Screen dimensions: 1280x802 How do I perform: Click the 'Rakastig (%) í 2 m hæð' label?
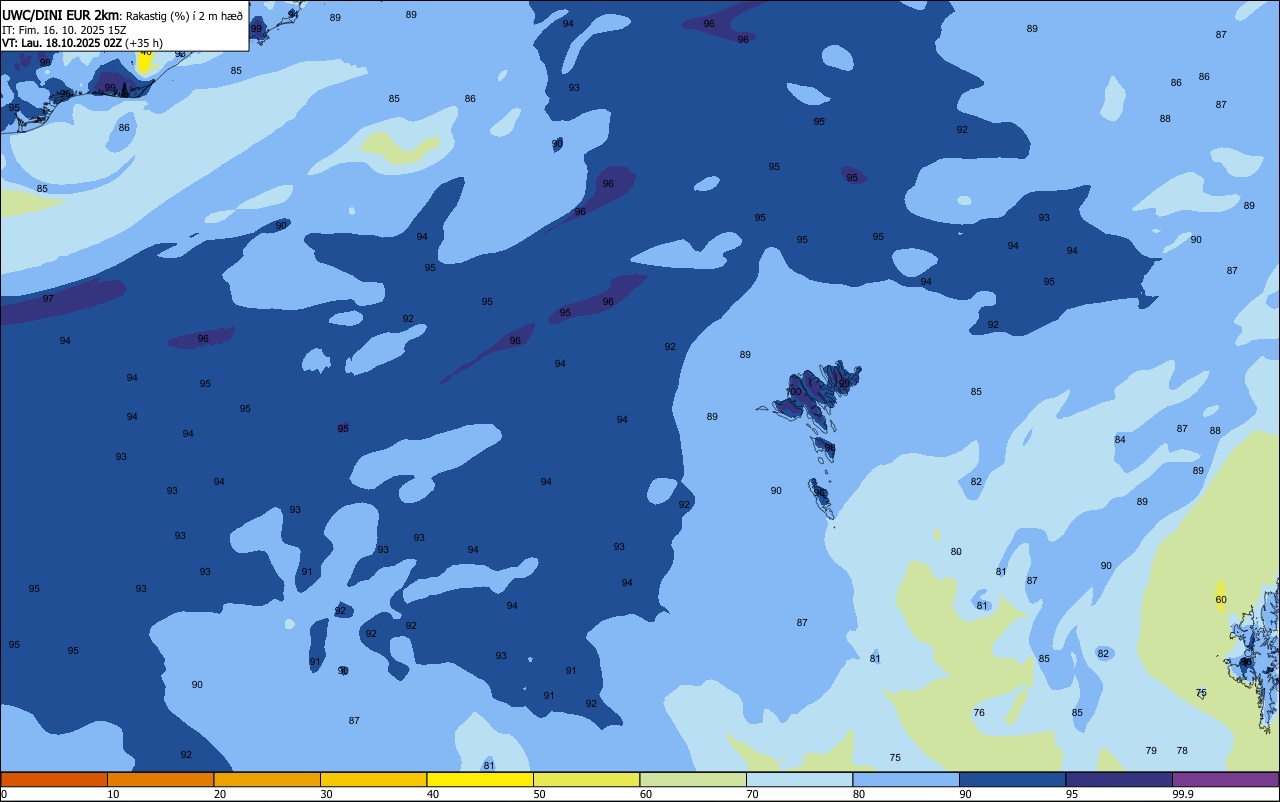tap(183, 16)
